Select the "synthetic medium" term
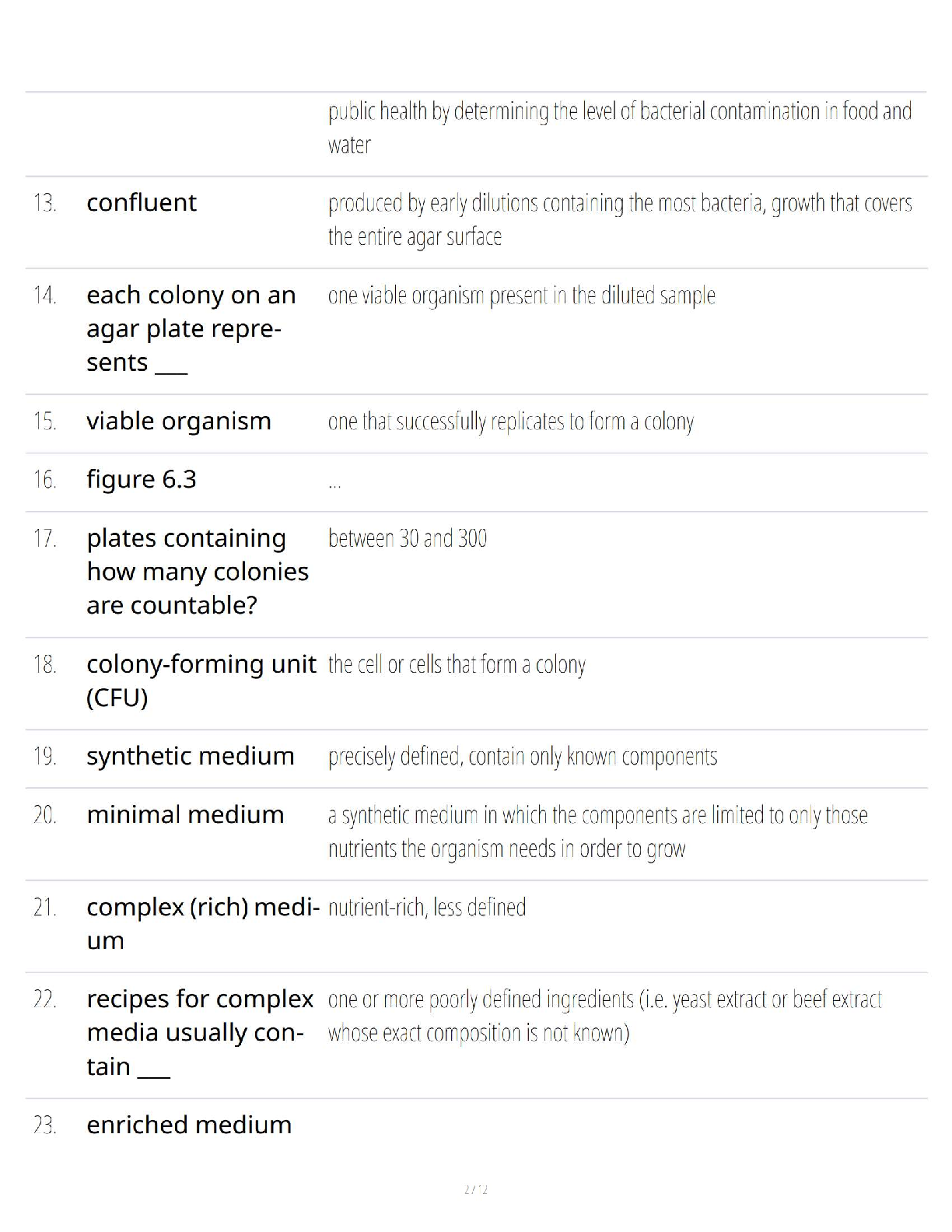Screen dimensions: 952x1232 (191, 756)
